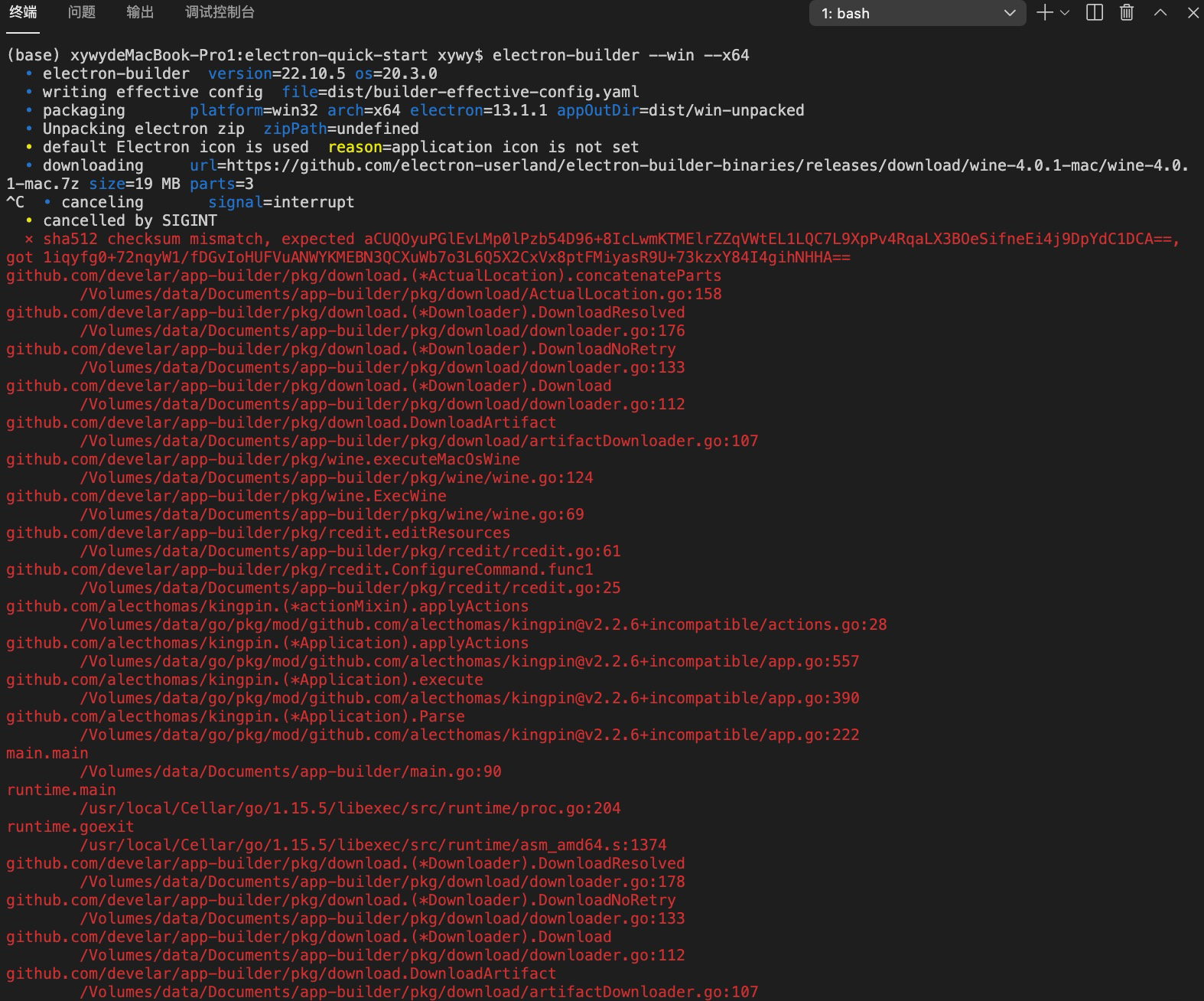Click the 'electron-builder --win --x64' command text
Image resolution: width=1204 pixels, height=1001 pixels.
[621, 55]
